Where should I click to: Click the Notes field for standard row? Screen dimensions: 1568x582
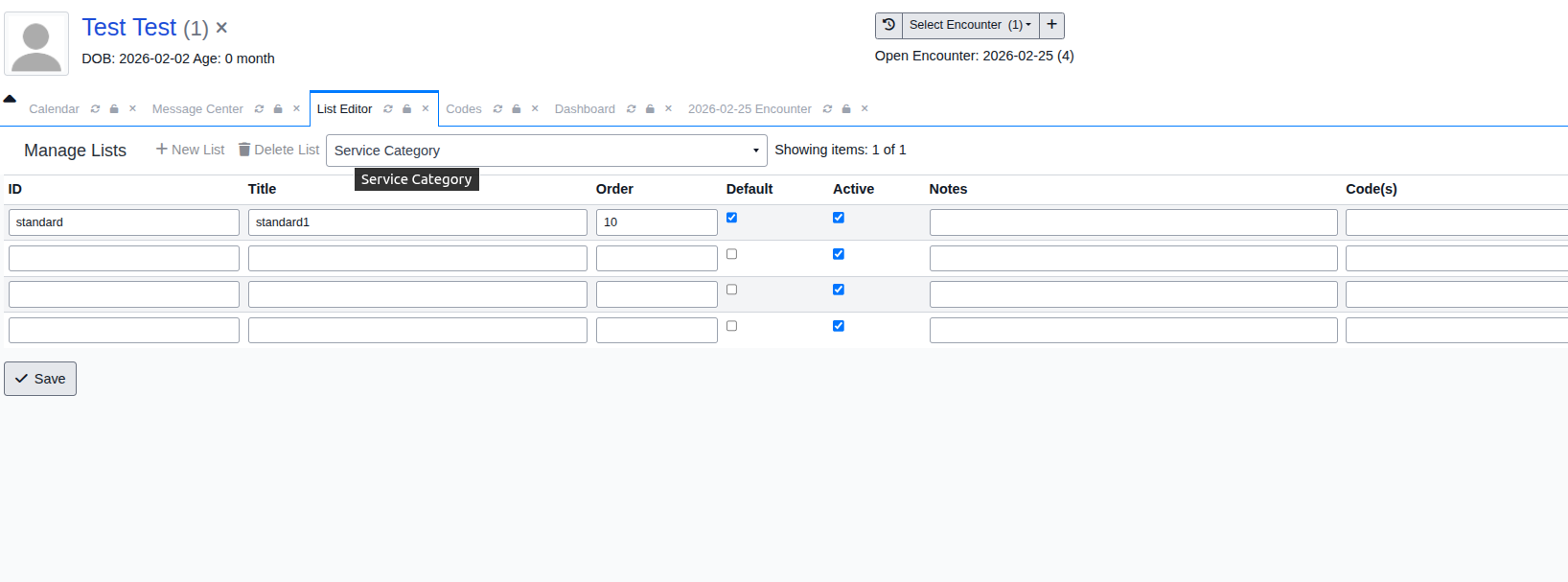click(1133, 222)
